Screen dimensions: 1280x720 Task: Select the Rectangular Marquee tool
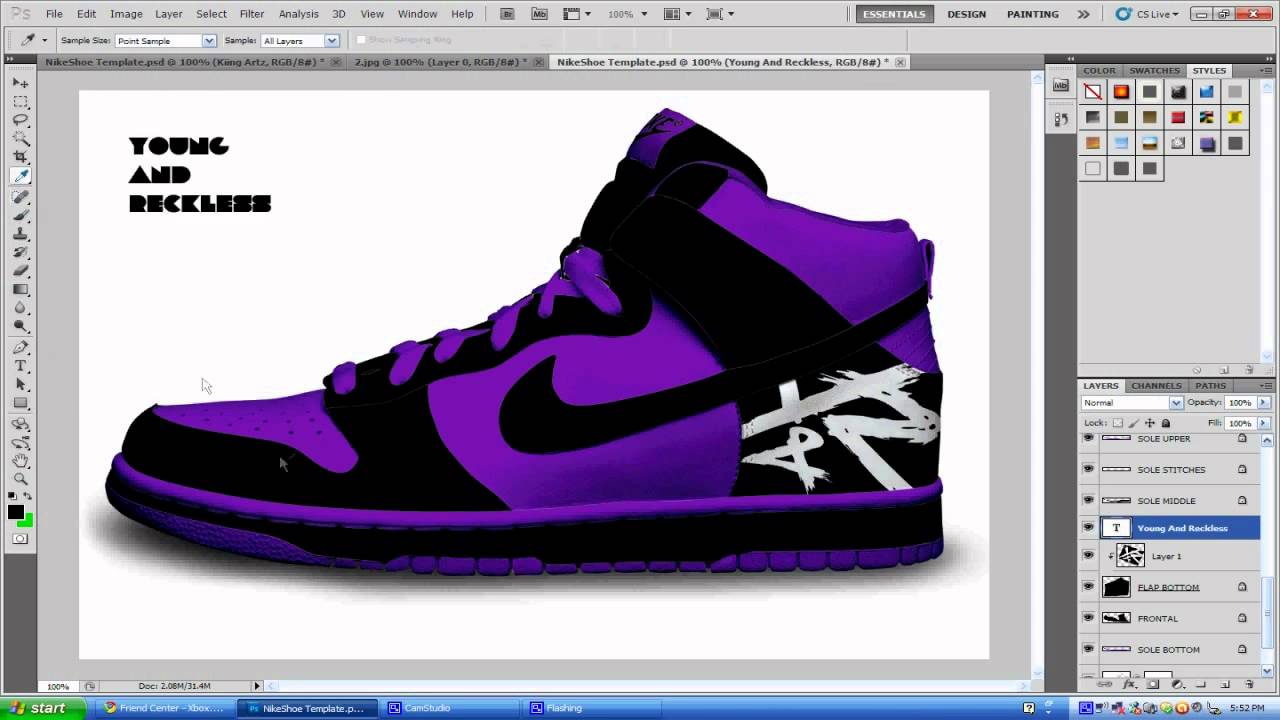coord(20,102)
